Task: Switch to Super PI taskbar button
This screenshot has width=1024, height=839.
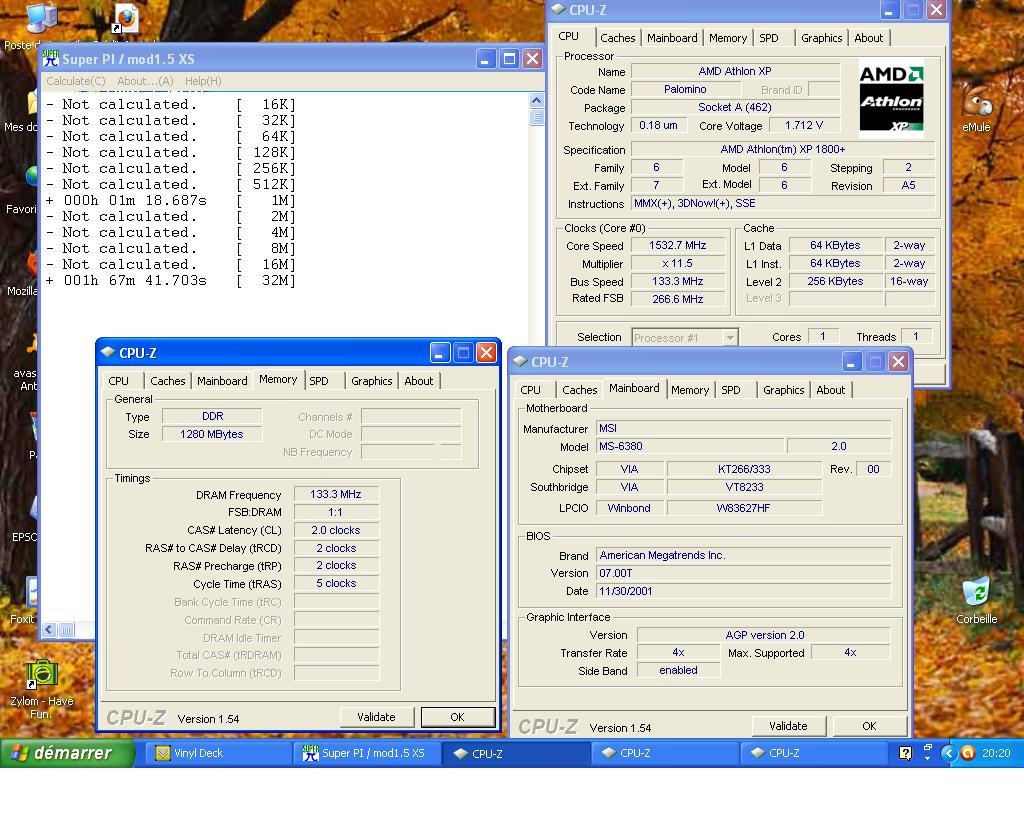Action: [x=366, y=753]
